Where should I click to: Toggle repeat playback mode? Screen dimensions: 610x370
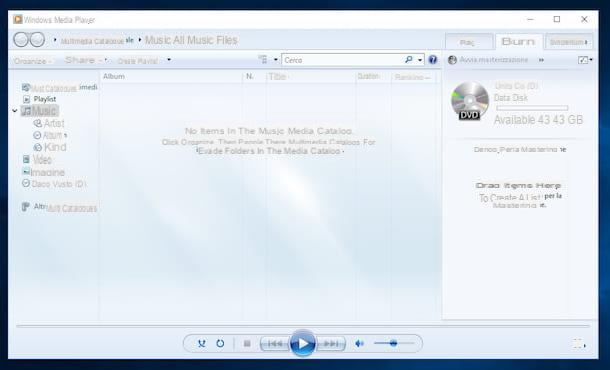(x=220, y=344)
